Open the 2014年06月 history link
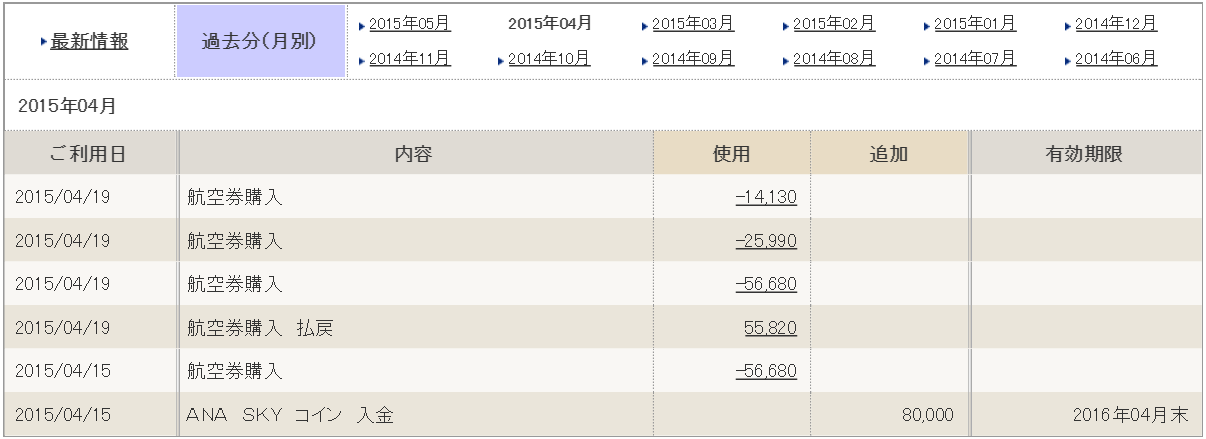Viewport: 1206px width, 439px height. tap(1116, 59)
